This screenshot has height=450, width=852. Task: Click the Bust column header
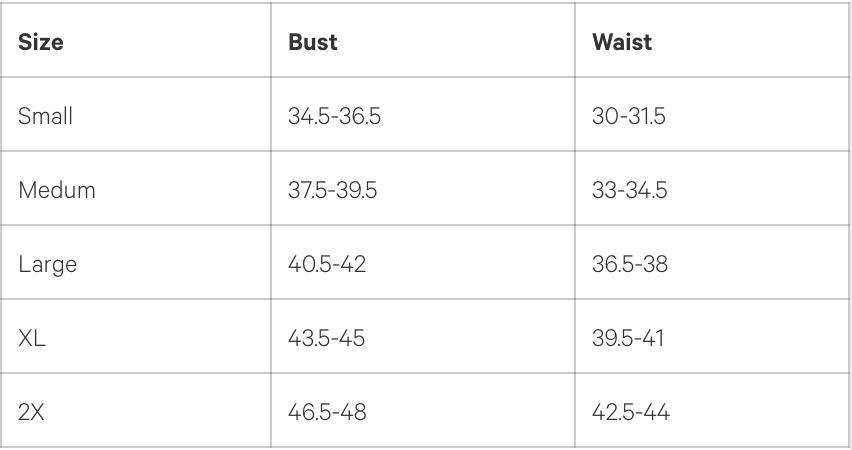(312, 43)
